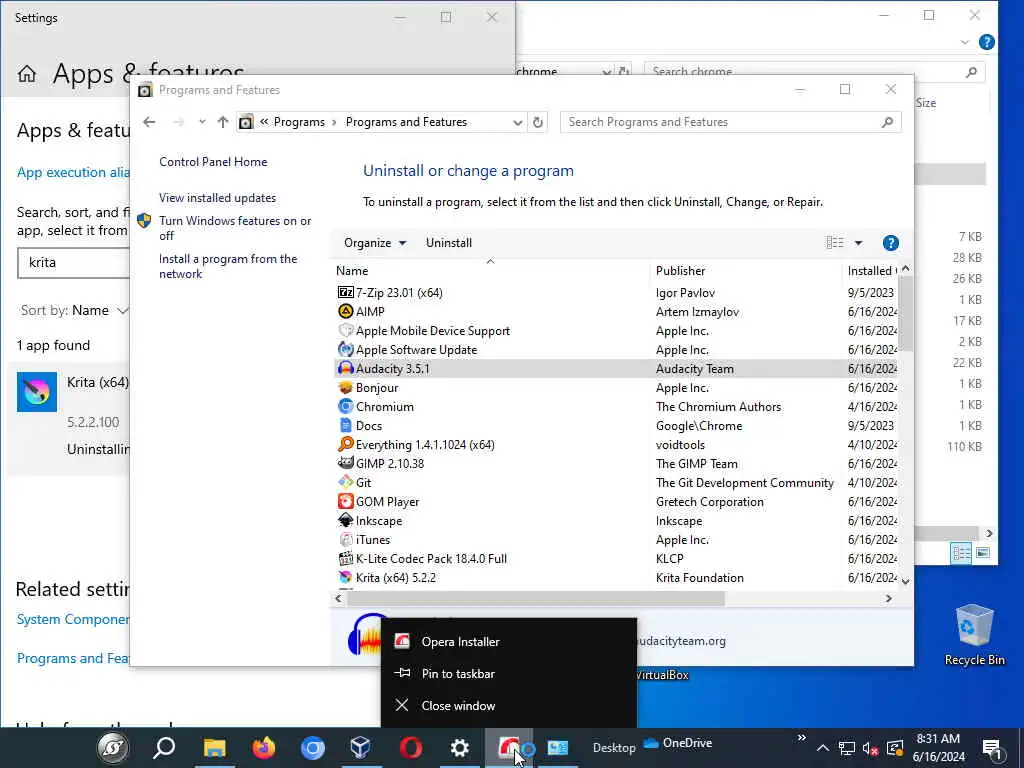Go up one level in Control Panel
The image size is (1024, 768).
click(223, 122)
